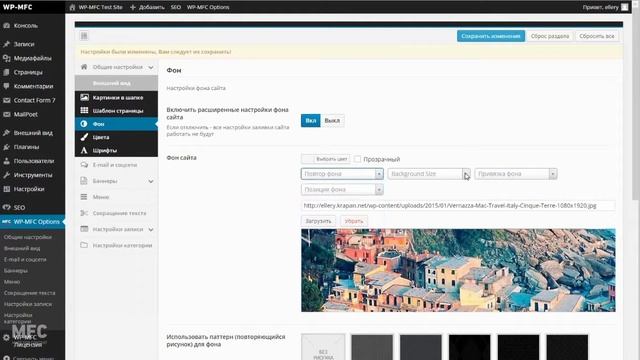
Task: Click the home icon in admin bar
Action: (x=72, y=7)
